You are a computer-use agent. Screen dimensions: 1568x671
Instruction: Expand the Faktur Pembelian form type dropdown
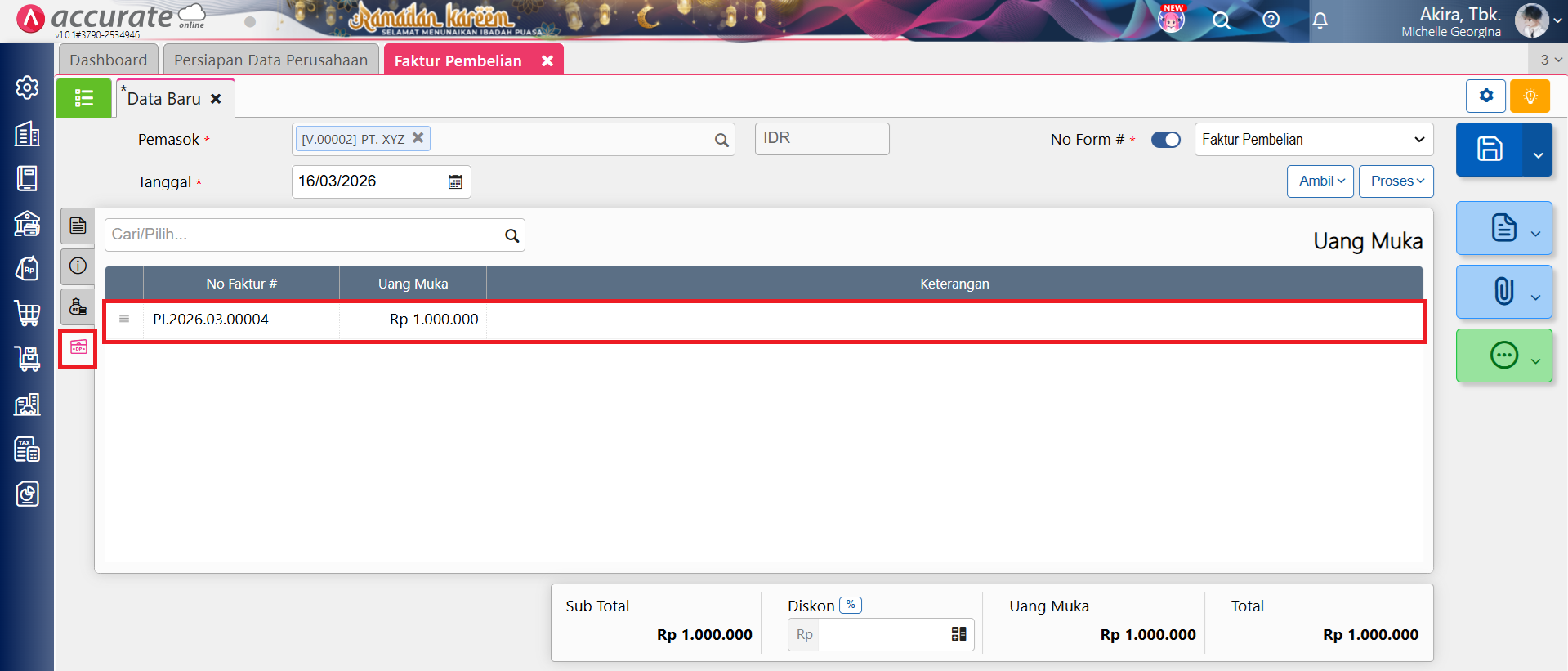point(1313,140)
